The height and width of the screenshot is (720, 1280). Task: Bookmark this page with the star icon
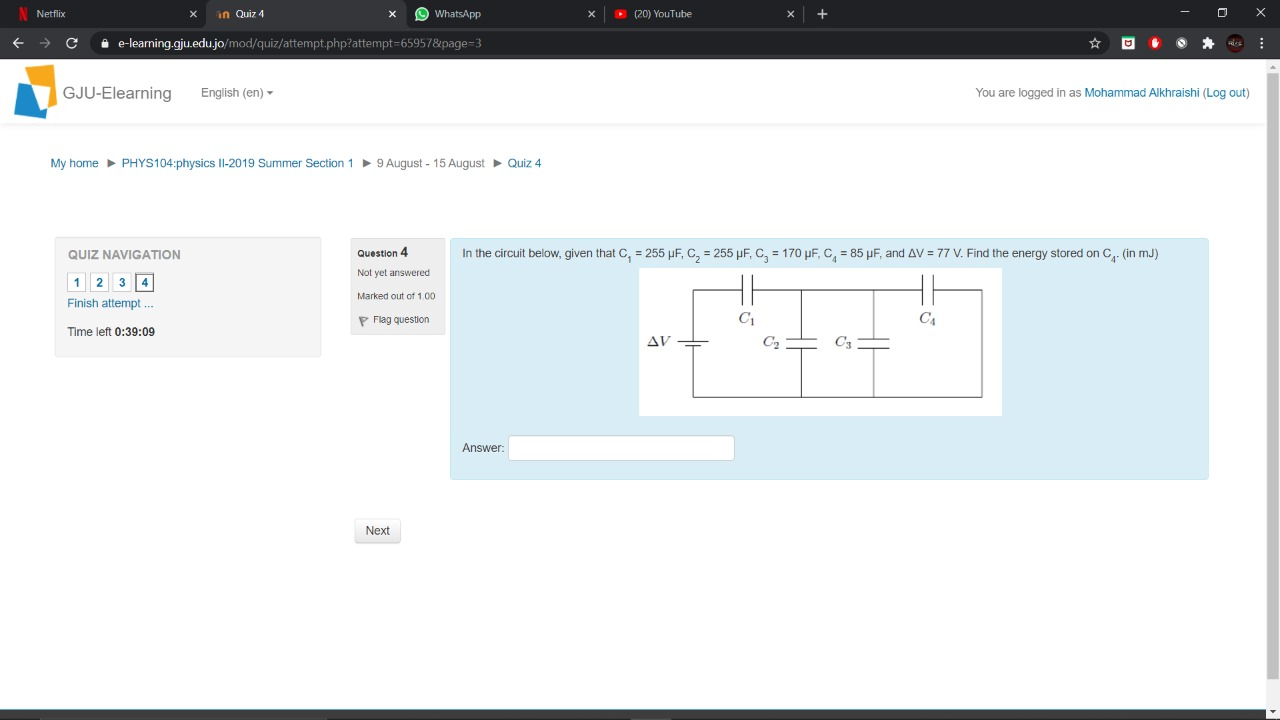[1095, 43]
